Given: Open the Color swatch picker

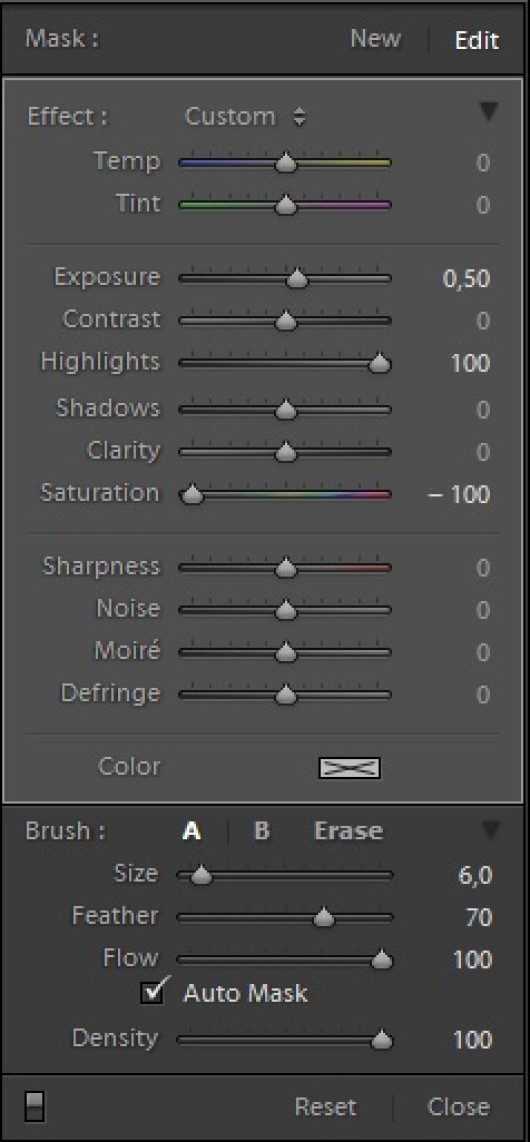Looking at the screenshot, I should pyautogui.click(x=349, y=768).
